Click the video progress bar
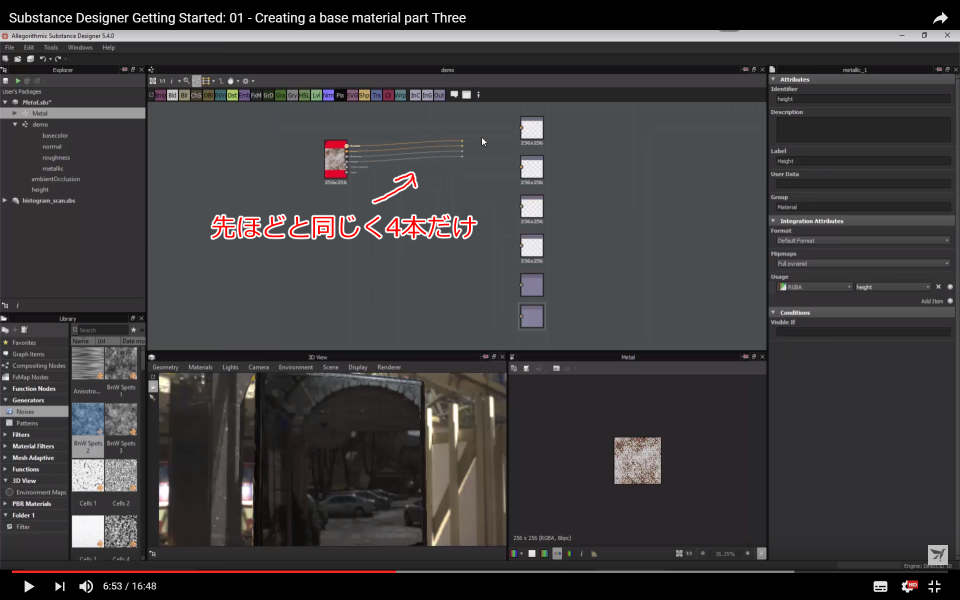 [480, 571]
